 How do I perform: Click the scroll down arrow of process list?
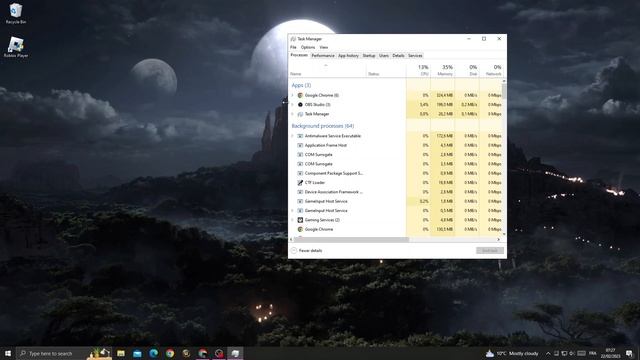click(504, 234)
